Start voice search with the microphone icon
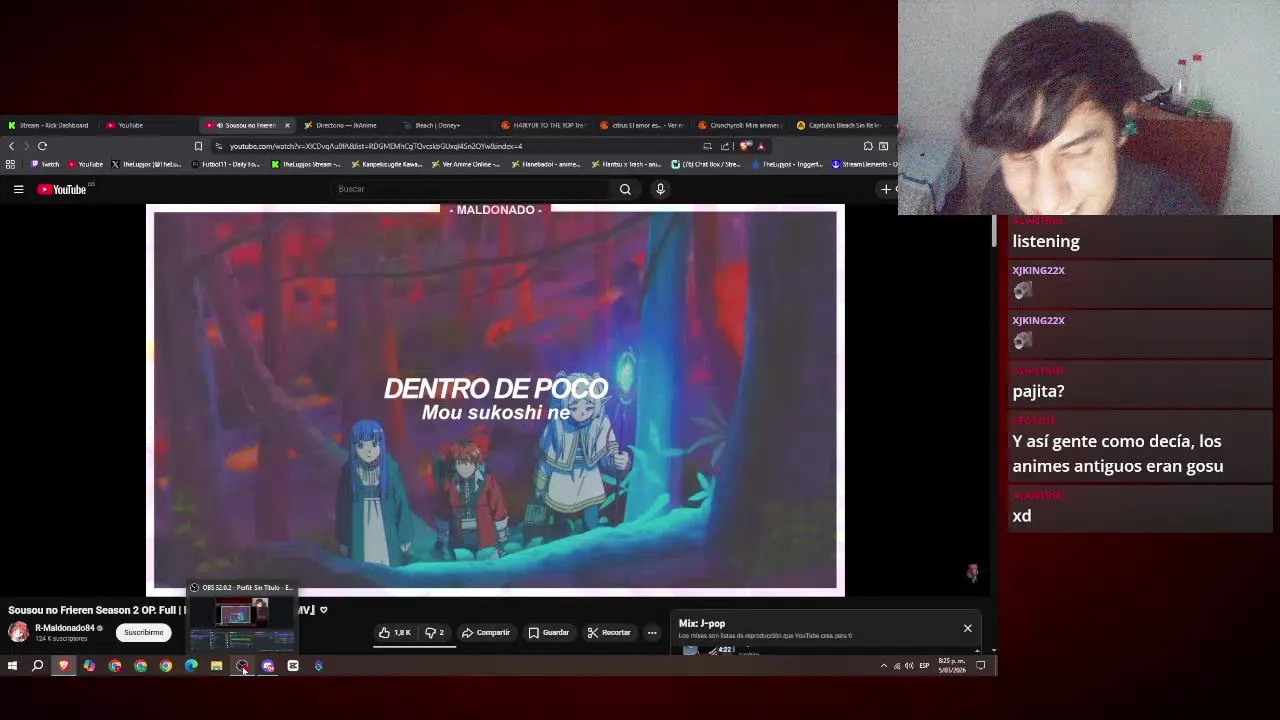This screenshot has height=720, width=1280. pyautogui.click(x=660, y=189)
